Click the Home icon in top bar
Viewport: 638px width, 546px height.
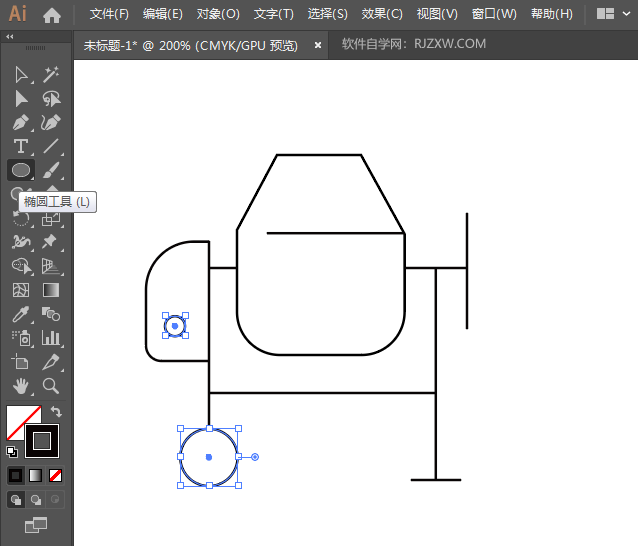point(52,15)
